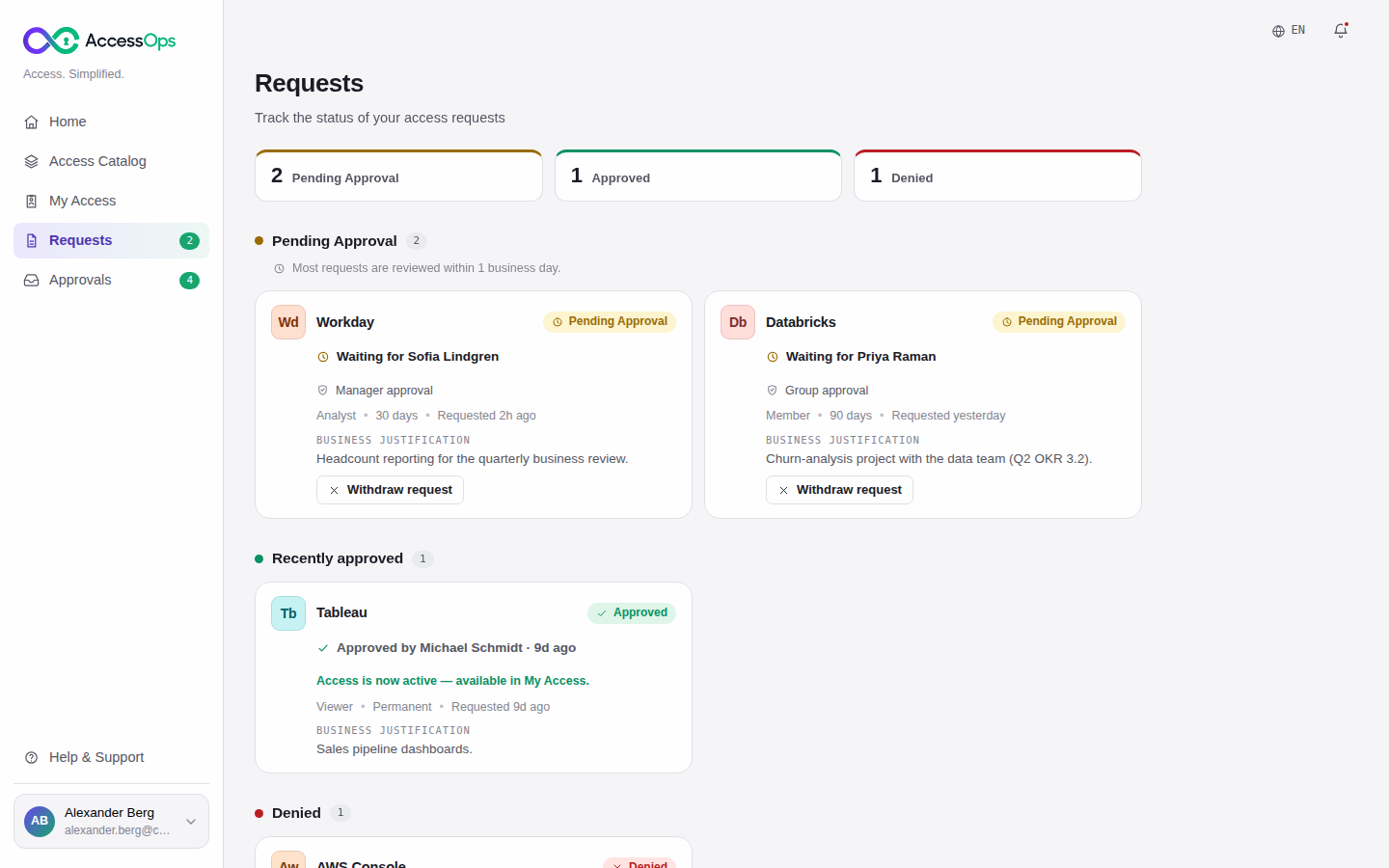This screenshot has width=1389, height=868.
Task: Click the Approved badge on Tableau card
Action: 632,612
